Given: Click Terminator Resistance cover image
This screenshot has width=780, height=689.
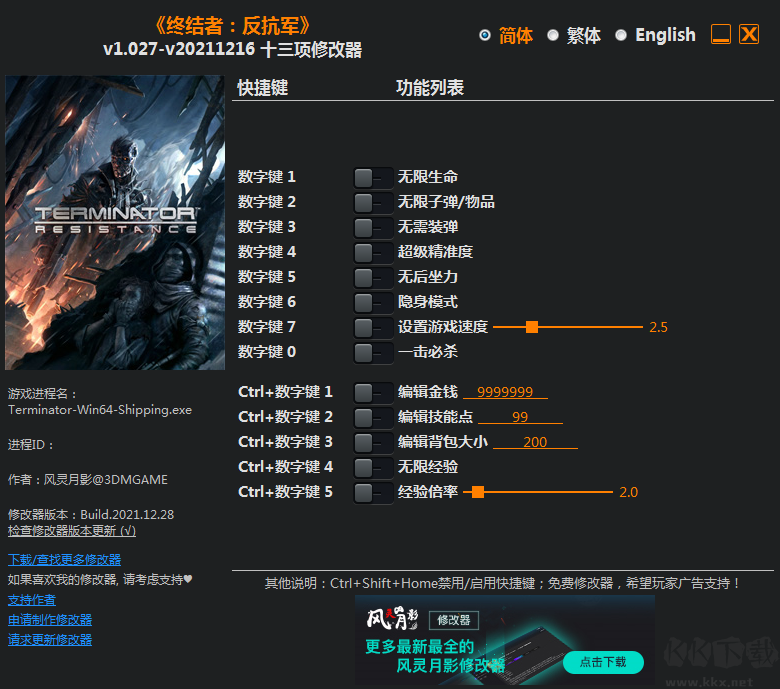Looking at the screenshot, I should tap(115, 222).
